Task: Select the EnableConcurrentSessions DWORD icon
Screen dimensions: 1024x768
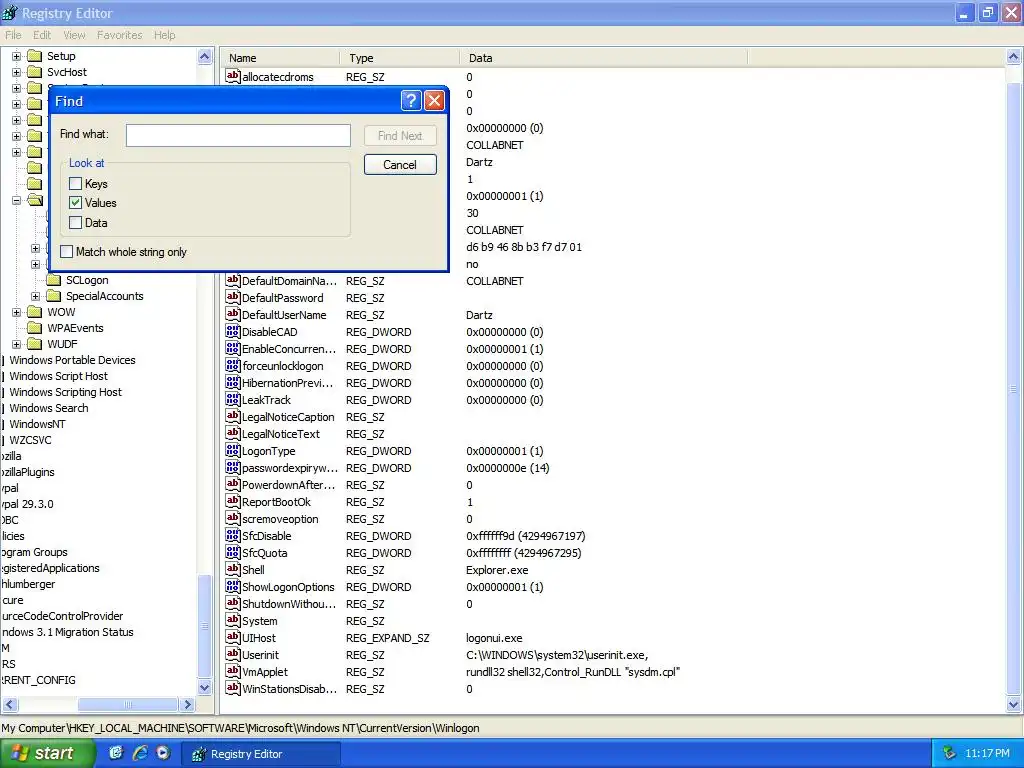Action: (232, 348)
